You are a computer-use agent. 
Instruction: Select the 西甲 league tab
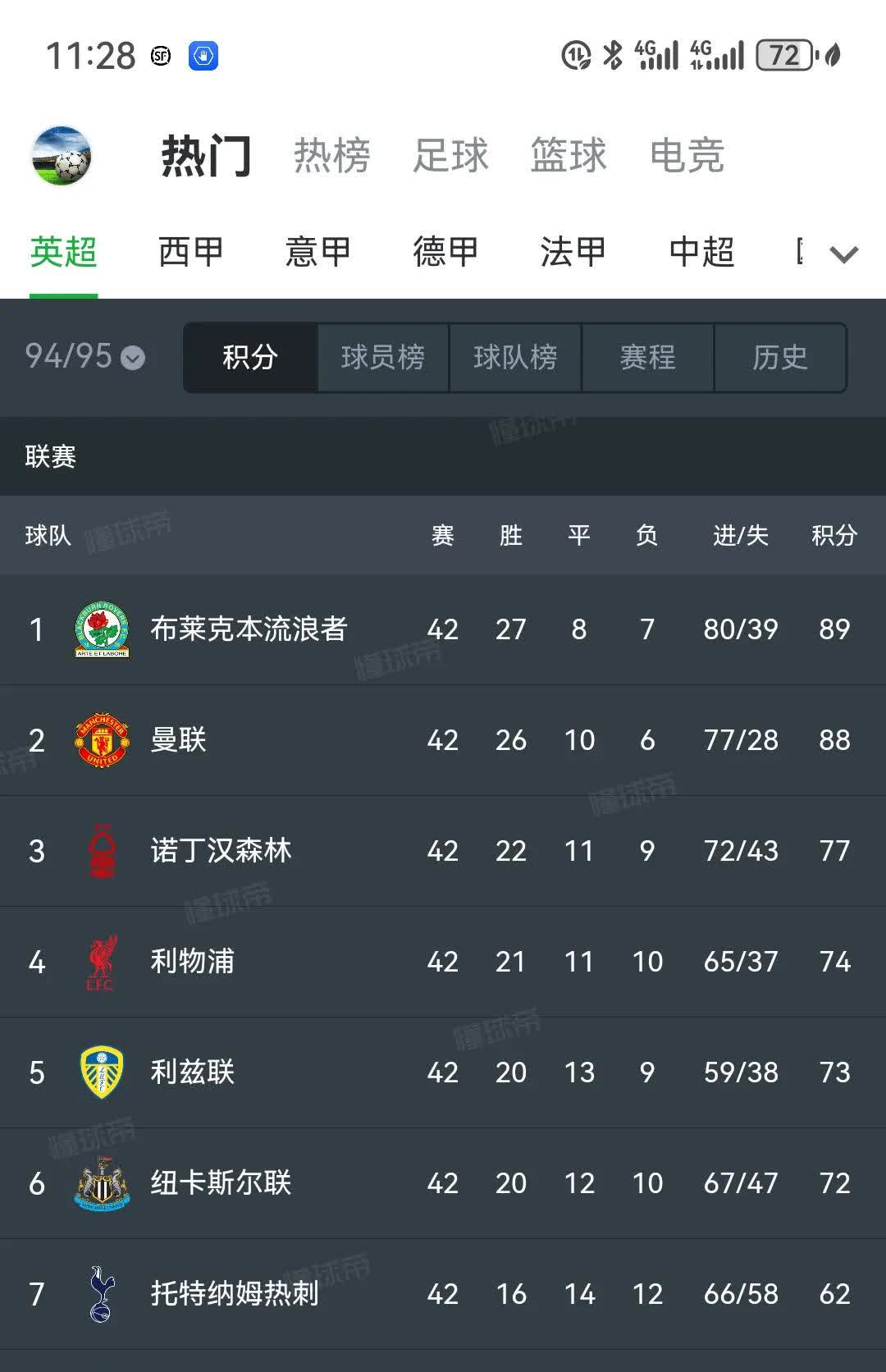190,252
